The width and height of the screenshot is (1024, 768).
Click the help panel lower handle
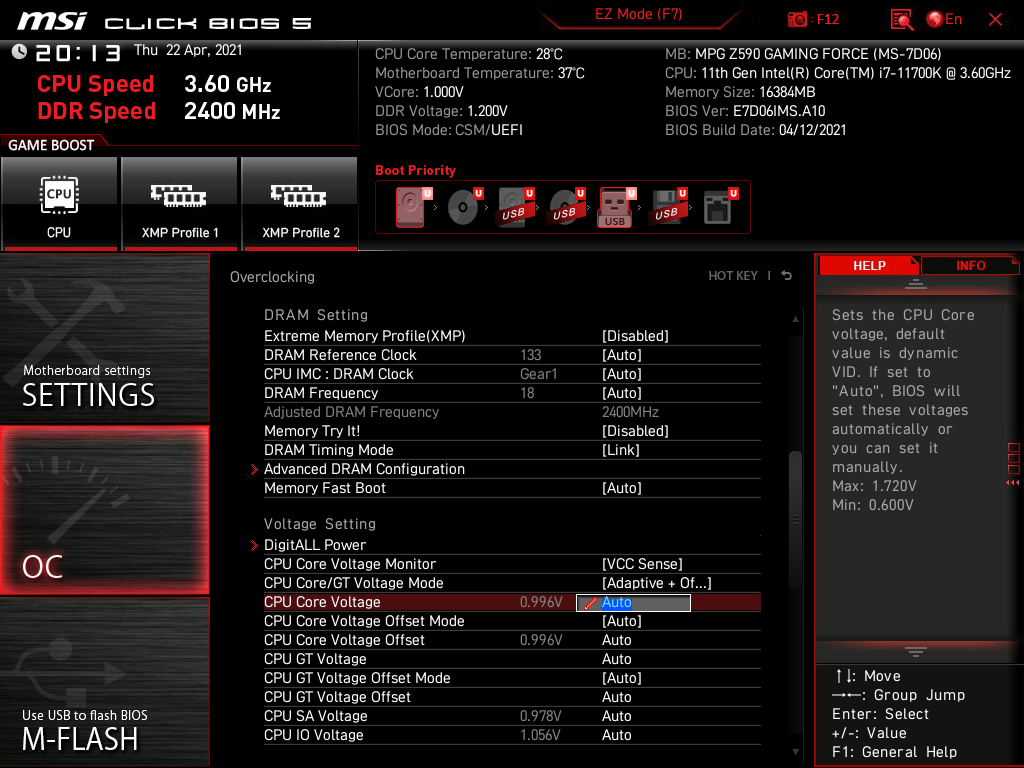pyautogui.click(x=916, y=651)
